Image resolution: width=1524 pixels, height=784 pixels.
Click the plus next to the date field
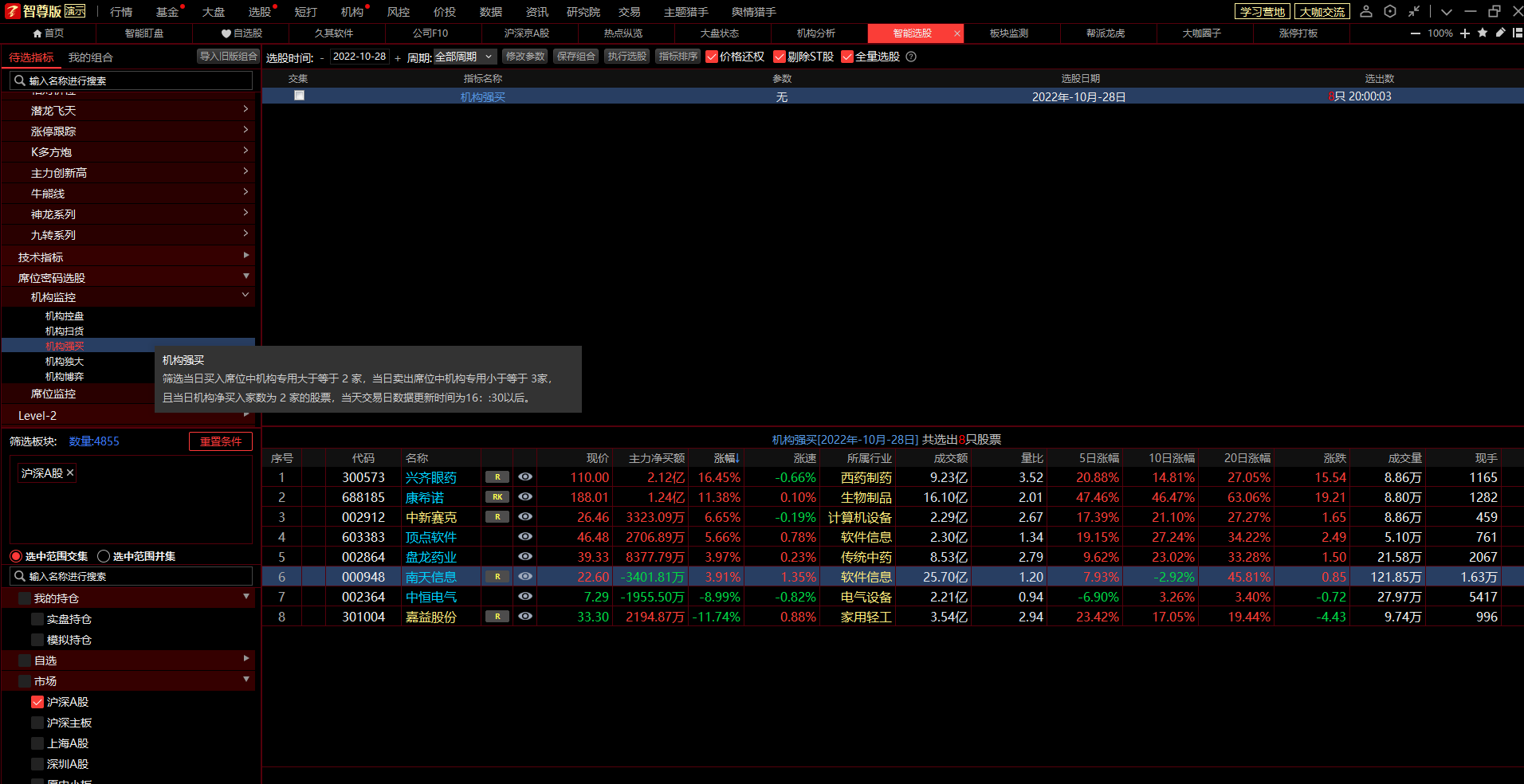tap(398, 57)
